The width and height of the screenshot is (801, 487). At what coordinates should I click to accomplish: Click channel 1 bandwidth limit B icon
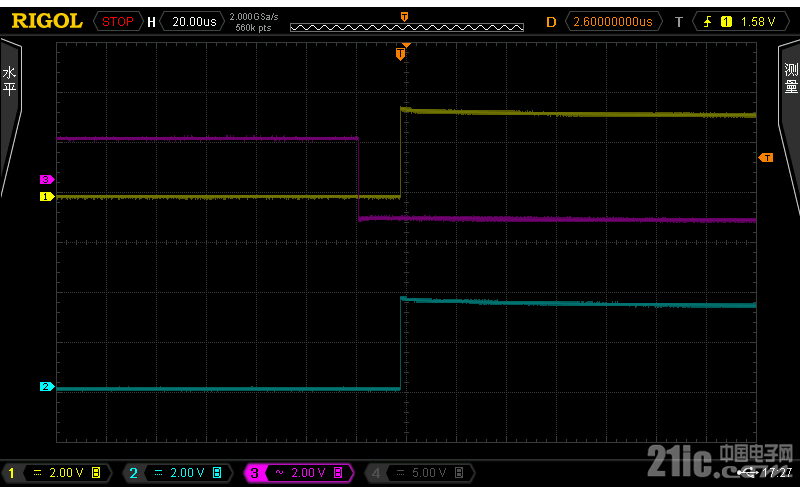click(96, 473)
